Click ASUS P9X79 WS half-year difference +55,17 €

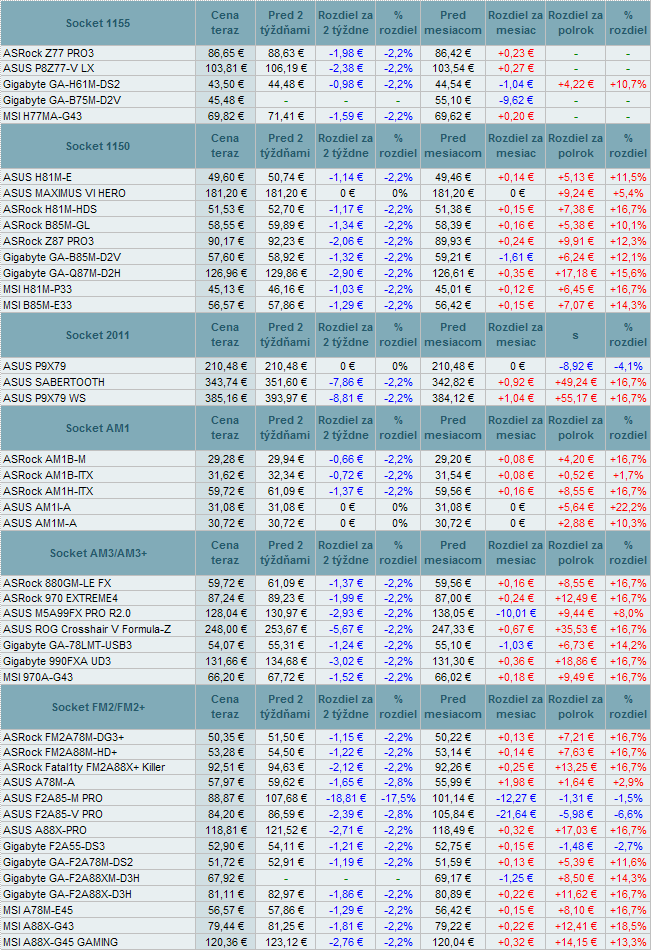pos(575,398)
